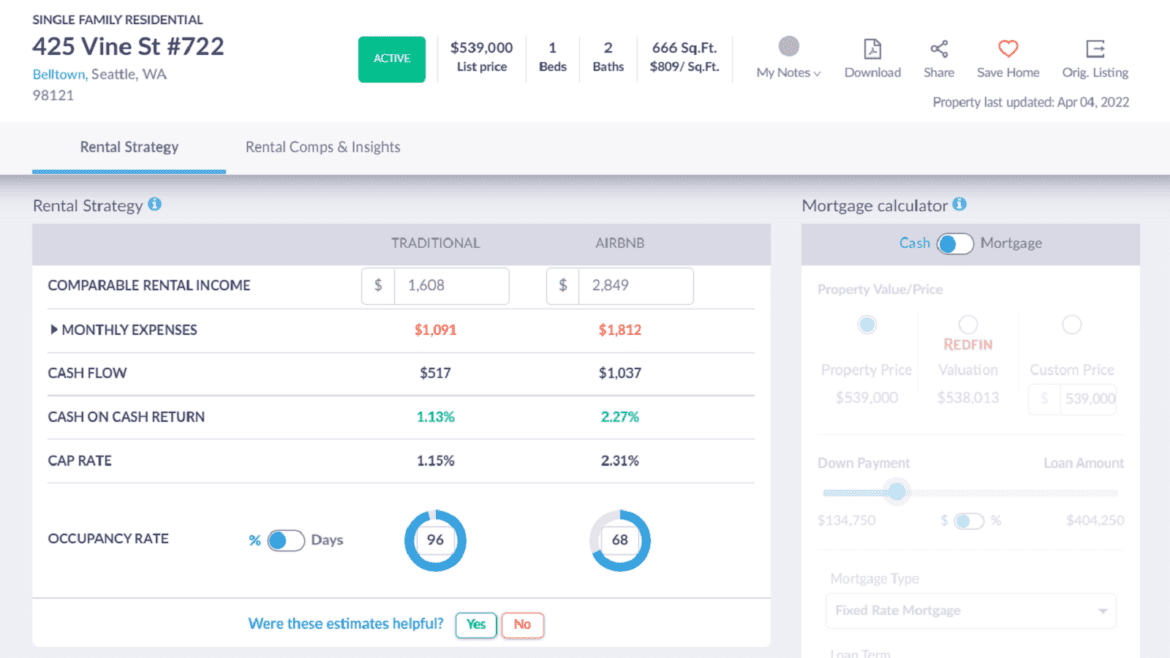Viewport: 1170px width, 658px height.
Task: Toggle Occupancy Rate display to Days
Action: pyautogui.click(x=287, y=539)
